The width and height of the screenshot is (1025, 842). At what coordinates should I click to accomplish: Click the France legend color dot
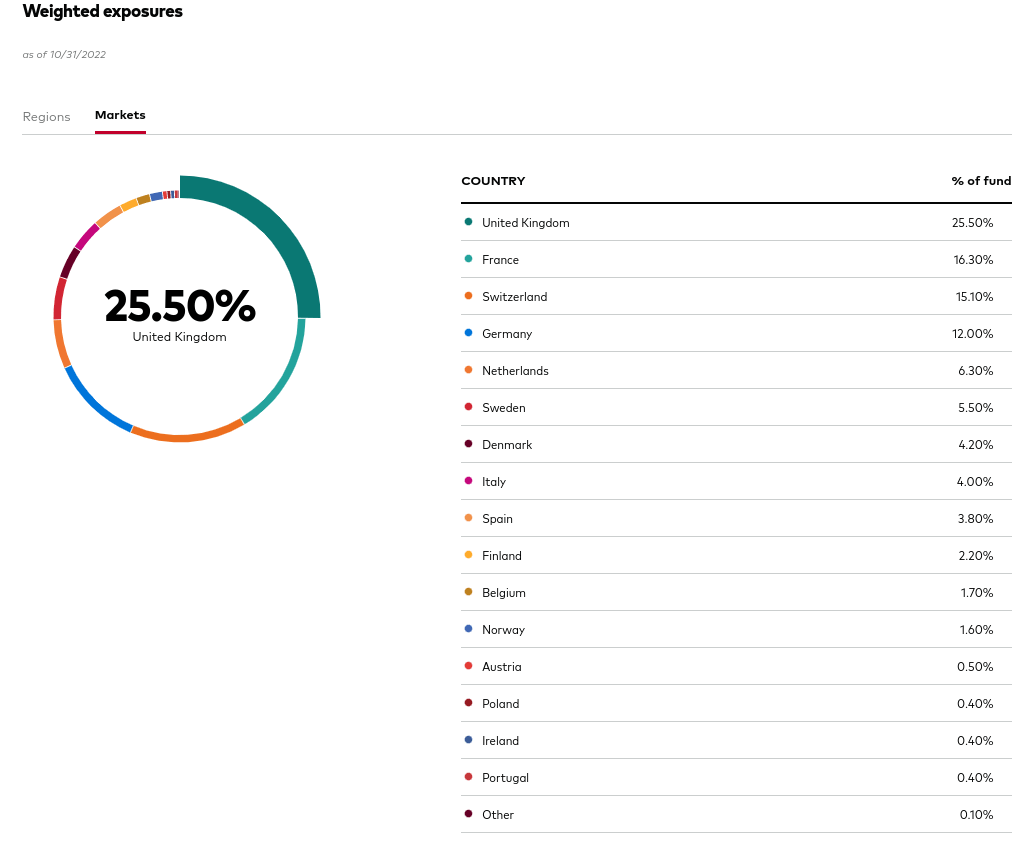[468, 259]
